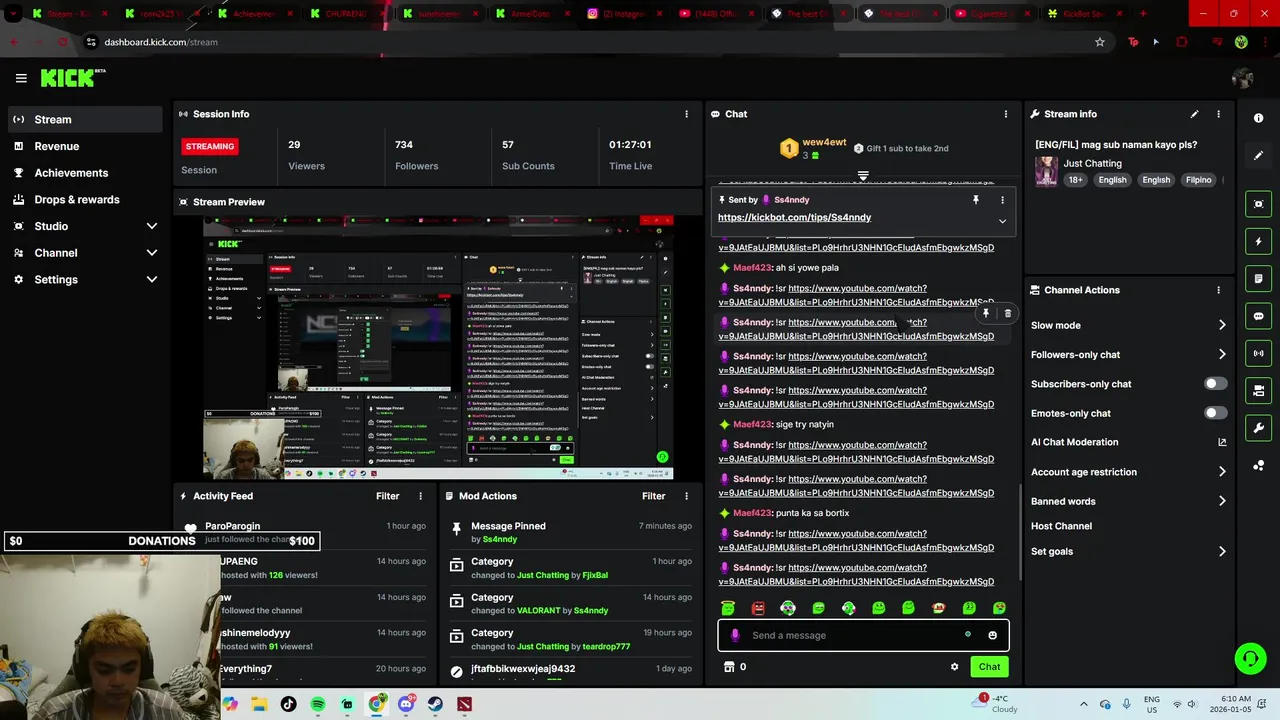Open Steam from the taskbar
This screenshot has height=720, width=1280.
tap(435, 704)
